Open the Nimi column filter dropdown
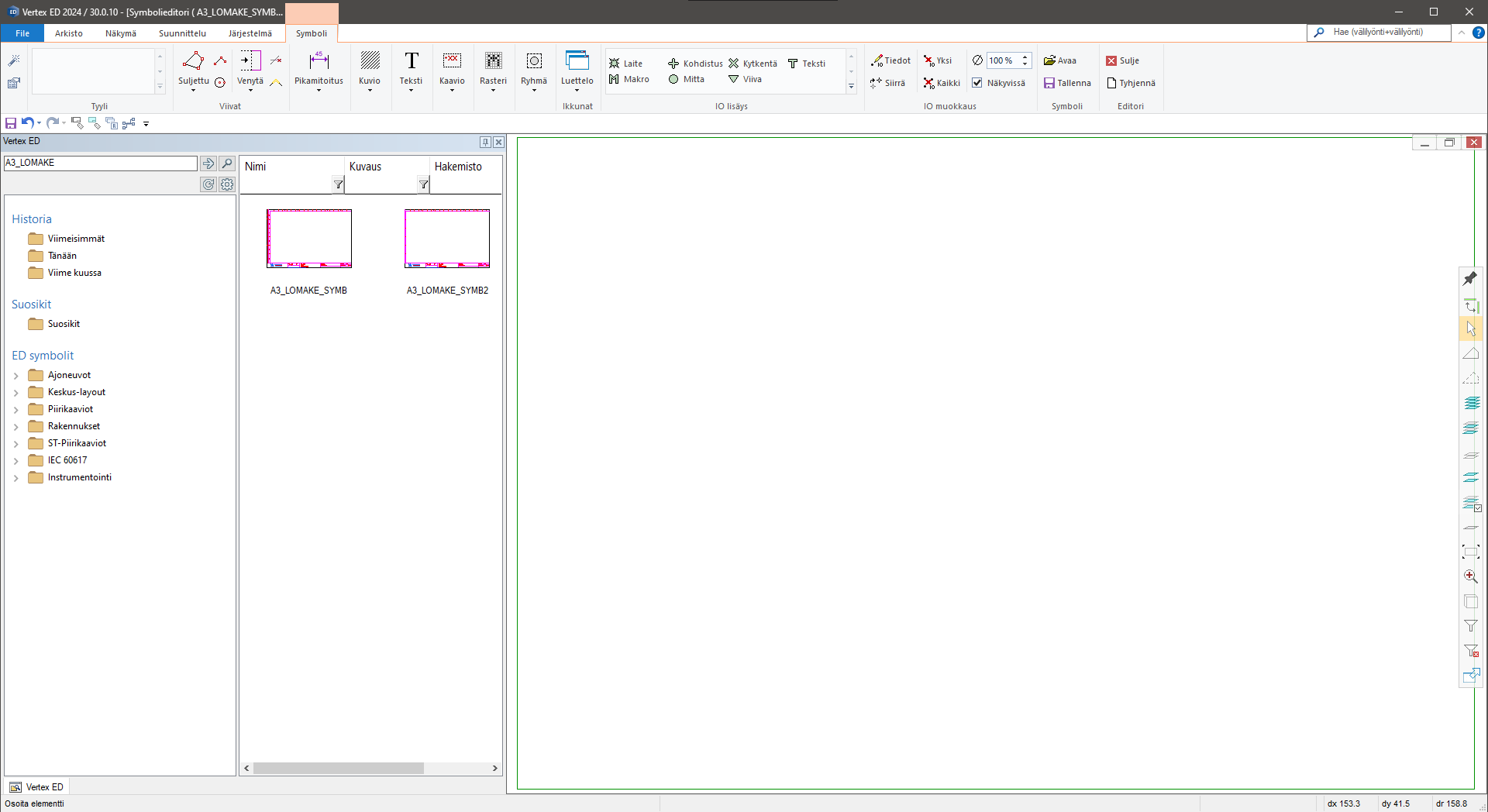The image size is (1488, 812). [338, 184]
